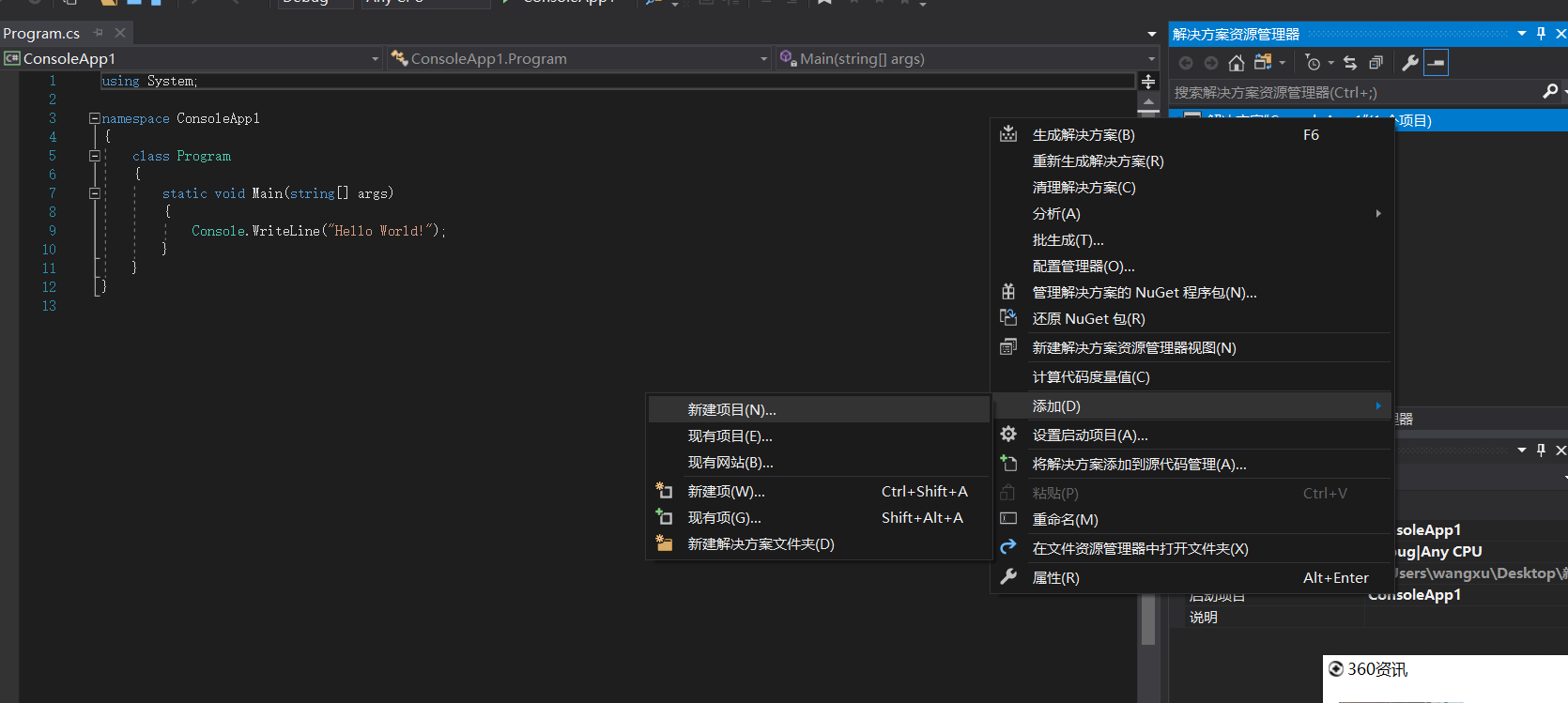The width and height of the screenshot is (1568, 703).
Task: Open the switch views dropdown arrow
Action: [x=1283, y=64]
